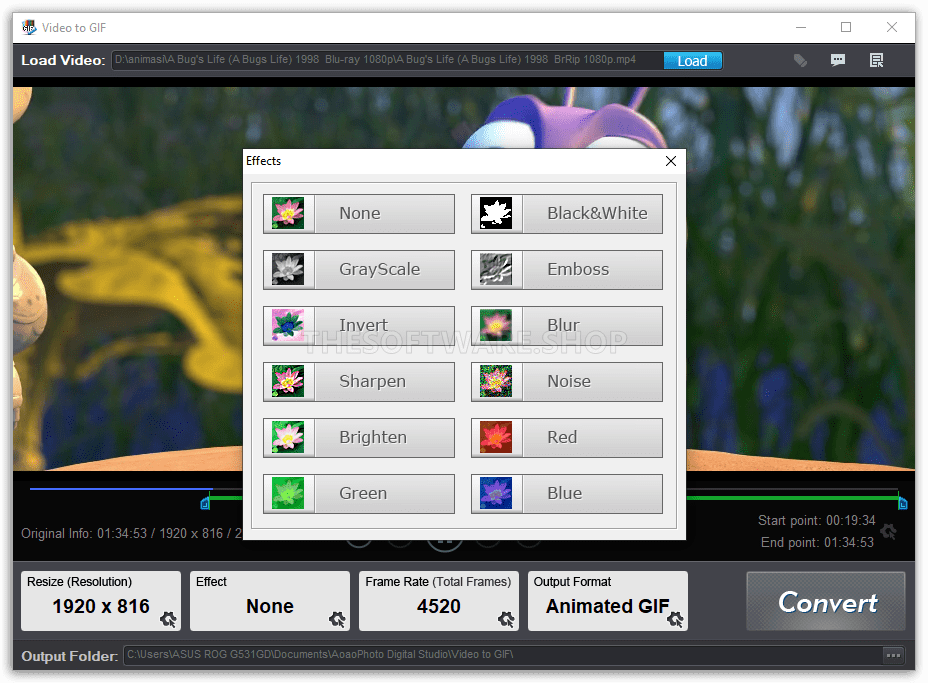
Task: Click the Brighten flower preview thumbnail
Action: [x=288, y=437]
